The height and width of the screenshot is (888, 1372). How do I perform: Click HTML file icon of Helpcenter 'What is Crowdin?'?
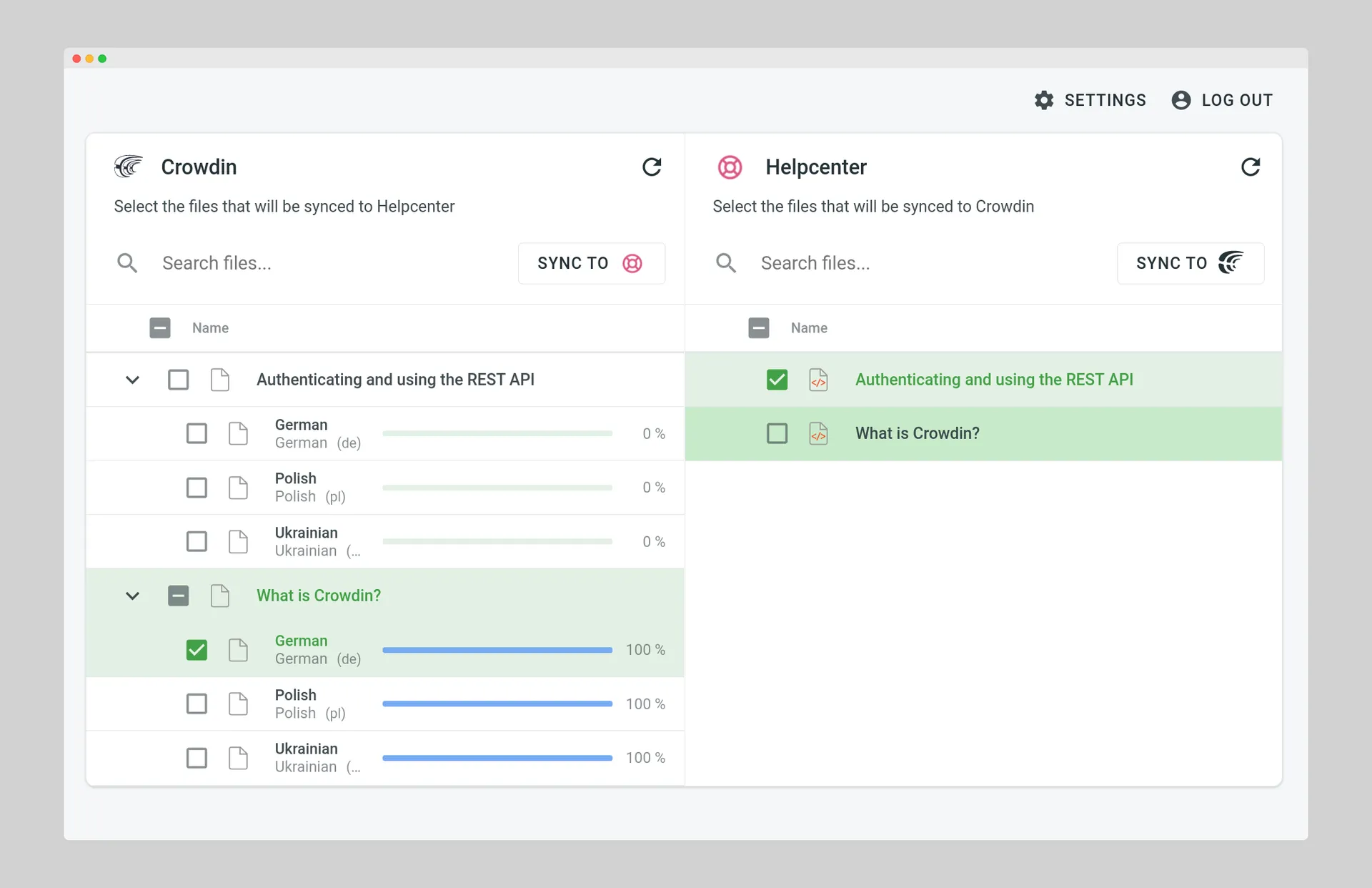[819, 433]
